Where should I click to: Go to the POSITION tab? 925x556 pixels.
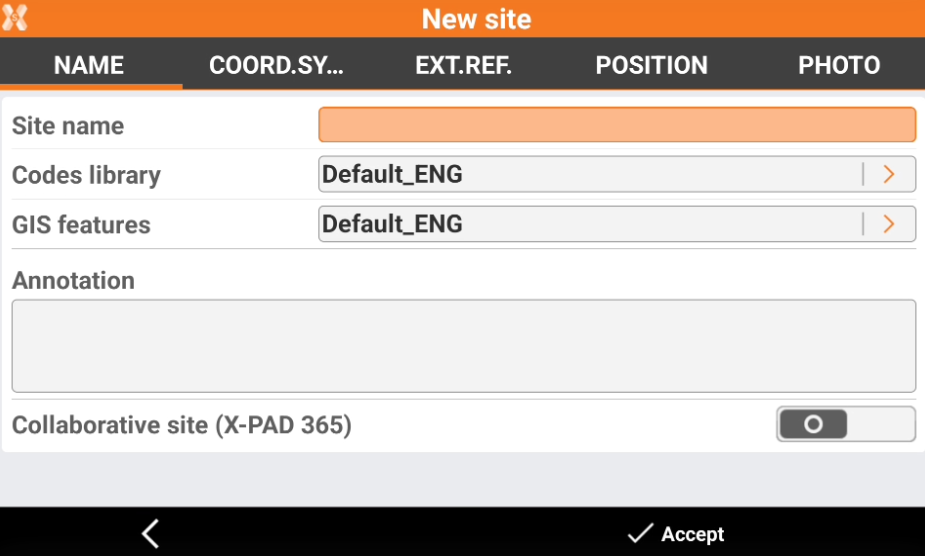pos(651,66)
